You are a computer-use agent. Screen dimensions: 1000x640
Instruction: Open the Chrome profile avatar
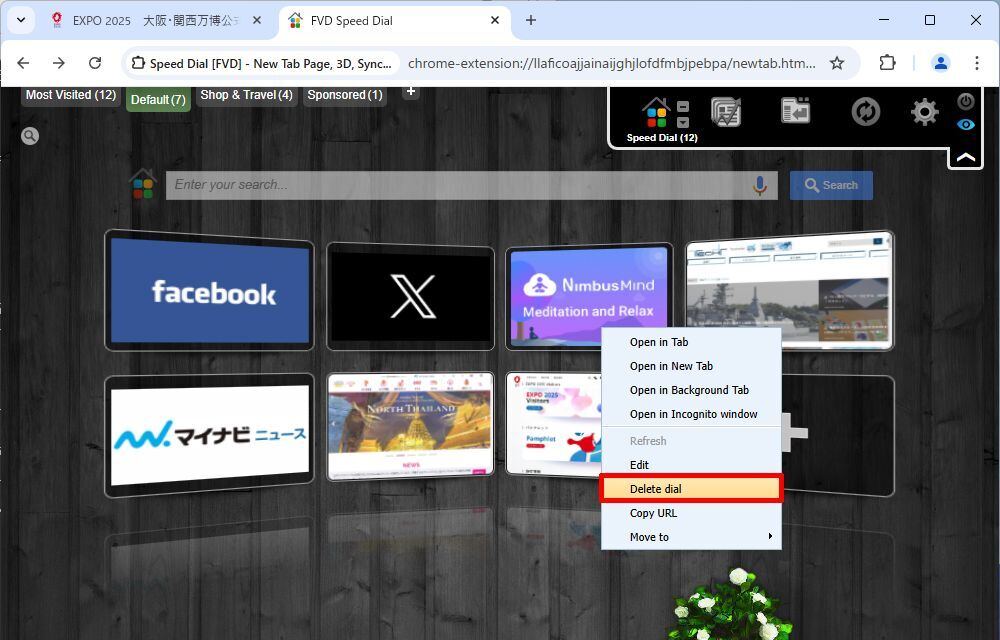(940, 62)
